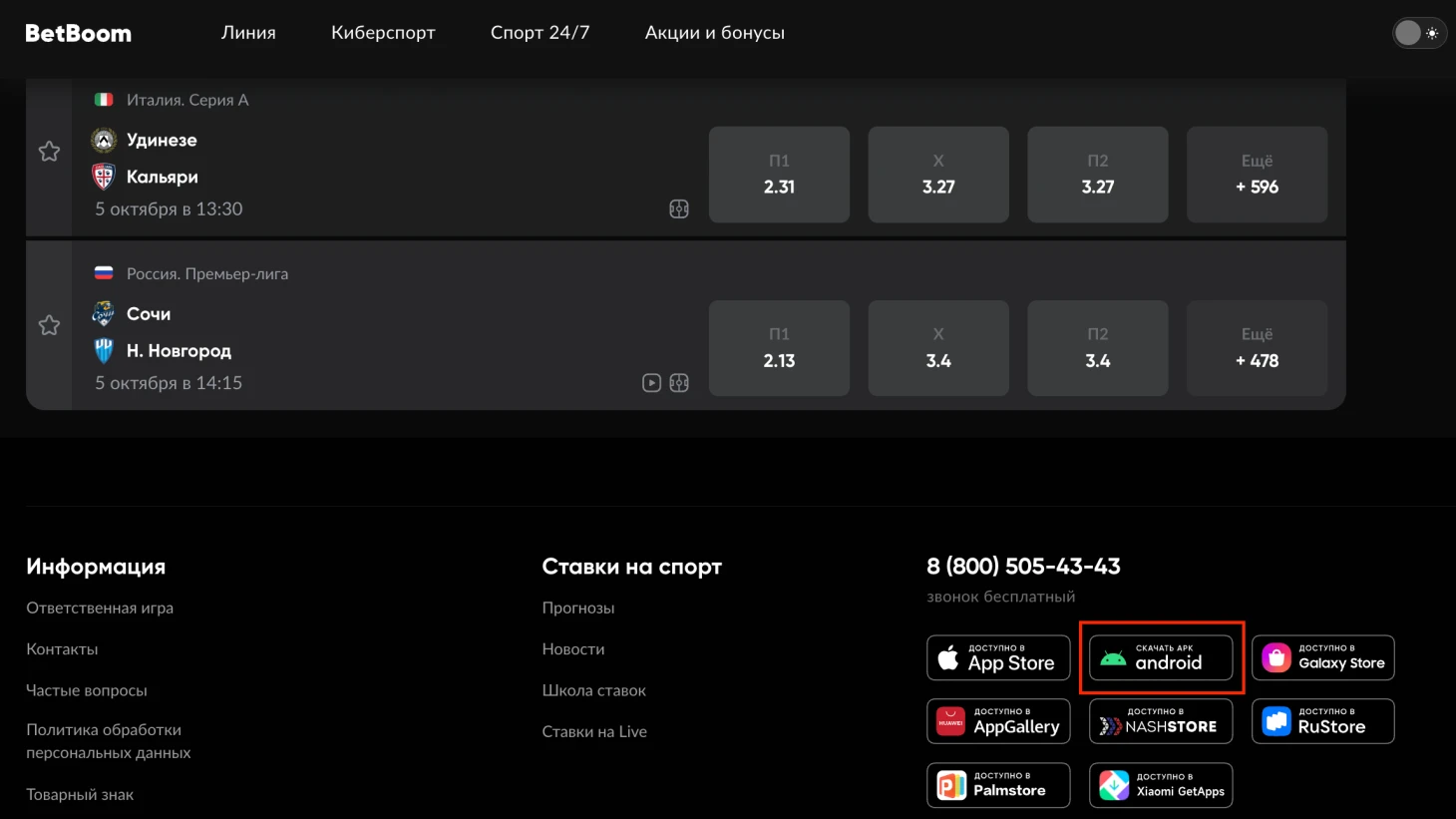Bet on П1 2.31 for Udinese
This screenshot has width=1456, height=819.
coord(779,175)
